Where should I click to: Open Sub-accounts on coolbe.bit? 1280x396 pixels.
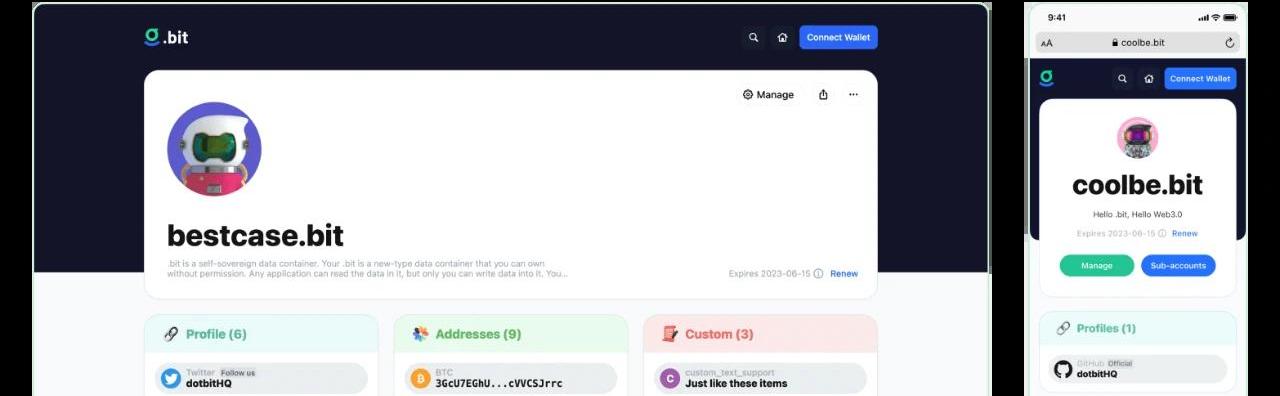coord(1178,266)
